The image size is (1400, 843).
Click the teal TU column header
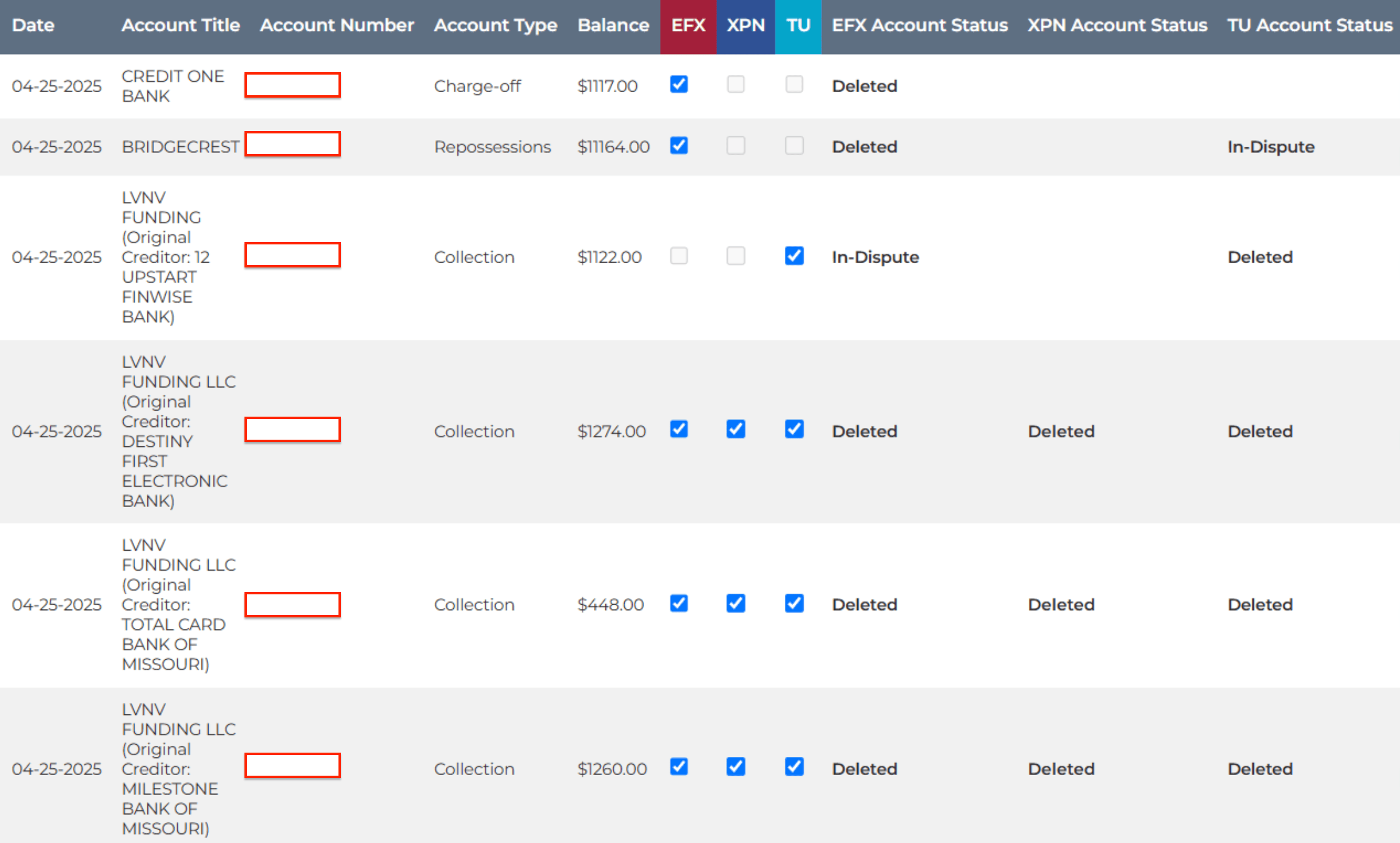[798, 27]
